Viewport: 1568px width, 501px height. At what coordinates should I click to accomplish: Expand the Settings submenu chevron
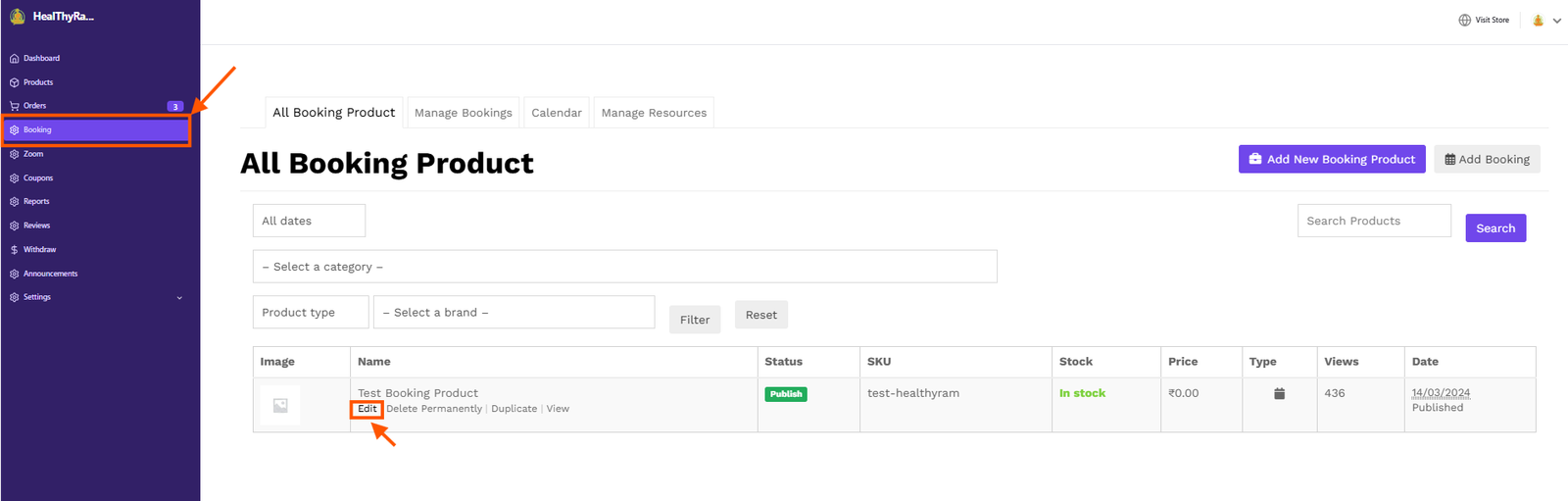pyautogui.click(x=179, y=298)
